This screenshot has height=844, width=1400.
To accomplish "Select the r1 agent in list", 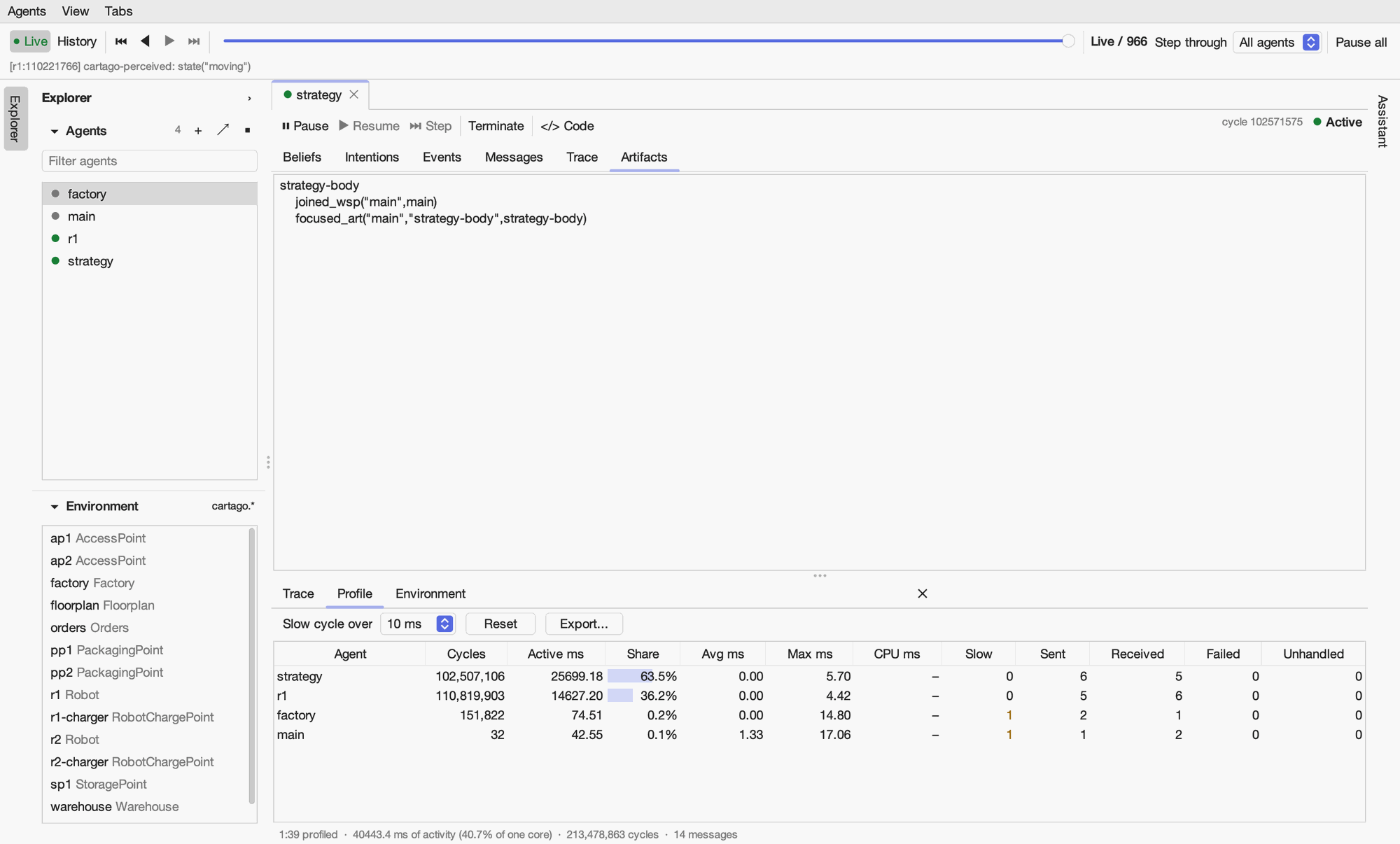I will [150, 239].
